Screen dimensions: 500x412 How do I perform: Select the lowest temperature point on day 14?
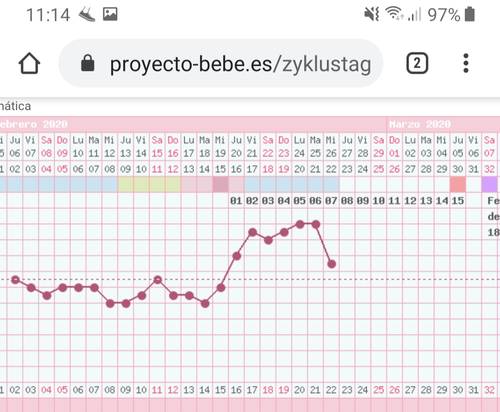[205, 303]
